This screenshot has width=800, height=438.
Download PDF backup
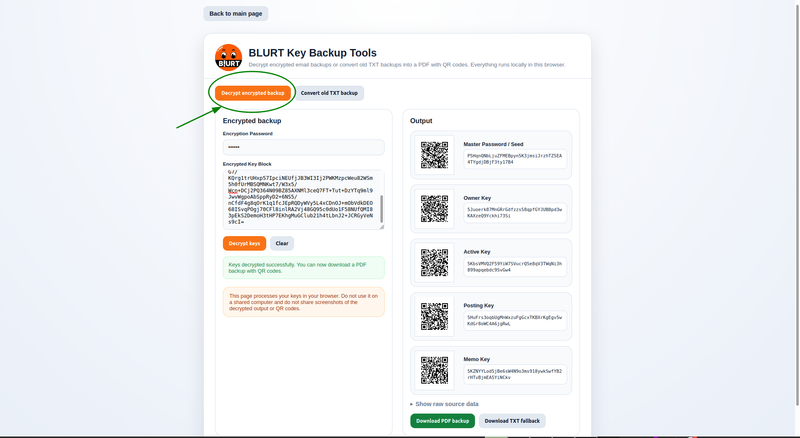click(x=442, y=421)
